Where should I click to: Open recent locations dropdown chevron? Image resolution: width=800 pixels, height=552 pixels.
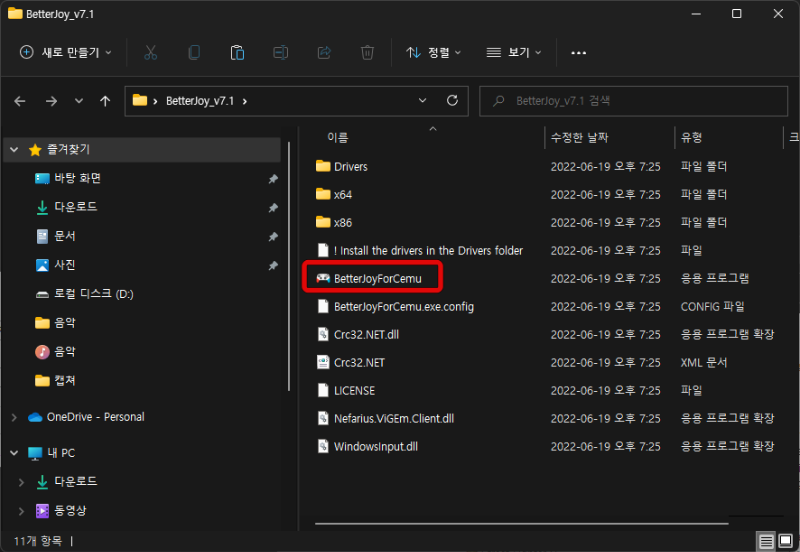(79, 101)
